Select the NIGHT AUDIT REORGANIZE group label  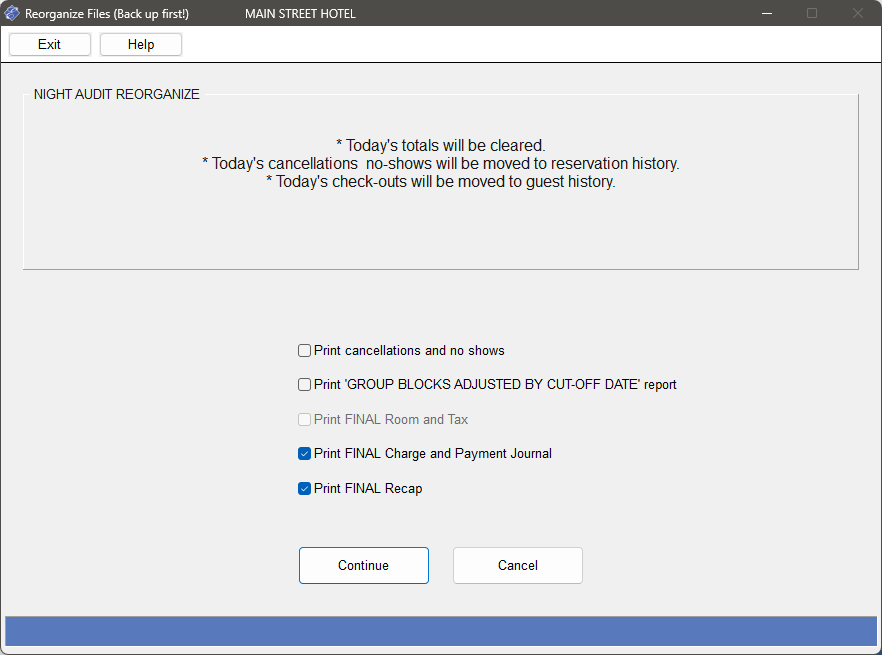(x=116, y=94)
